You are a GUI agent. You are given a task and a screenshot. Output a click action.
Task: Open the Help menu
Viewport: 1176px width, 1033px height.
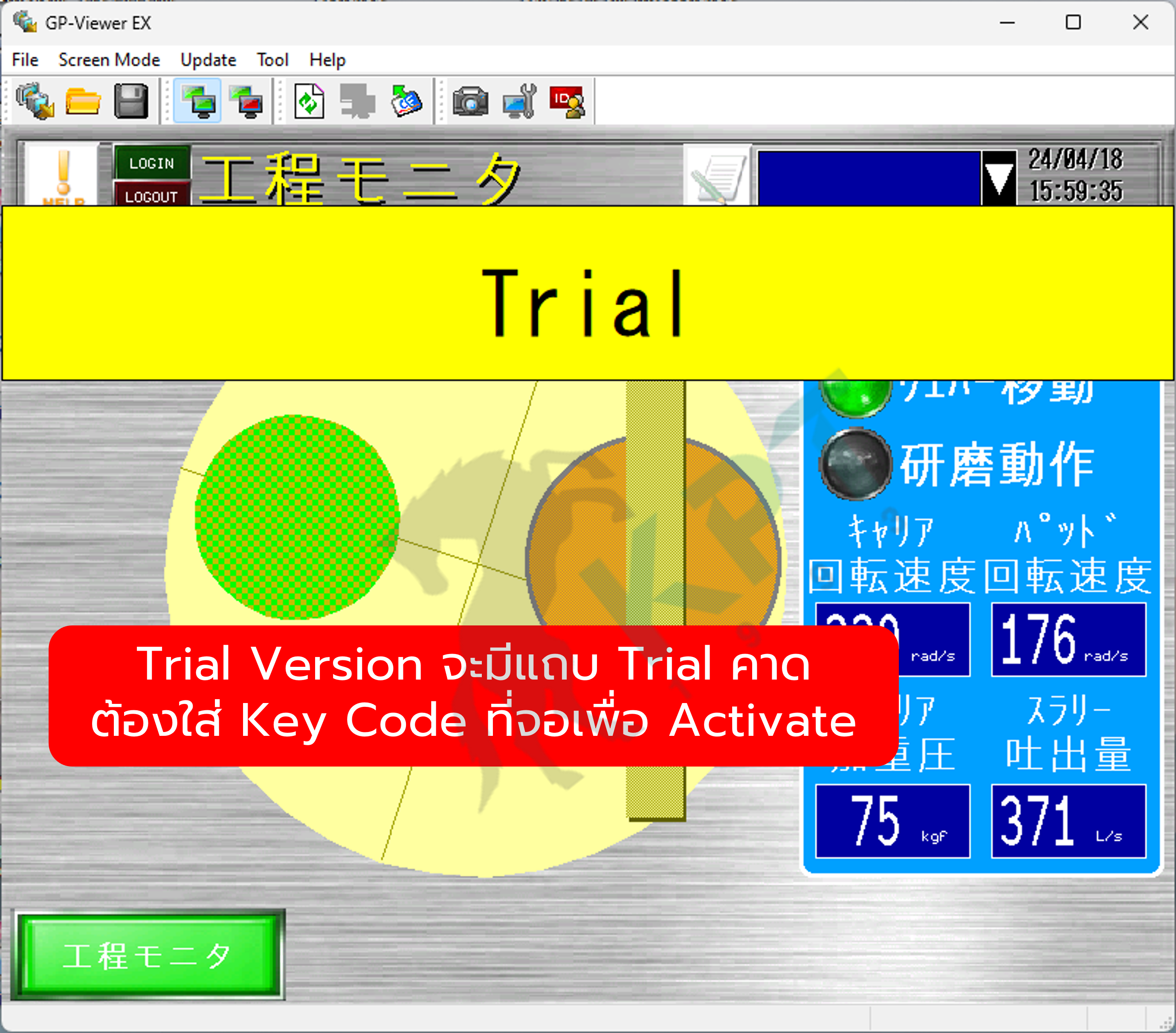click(x=327, y=60)
